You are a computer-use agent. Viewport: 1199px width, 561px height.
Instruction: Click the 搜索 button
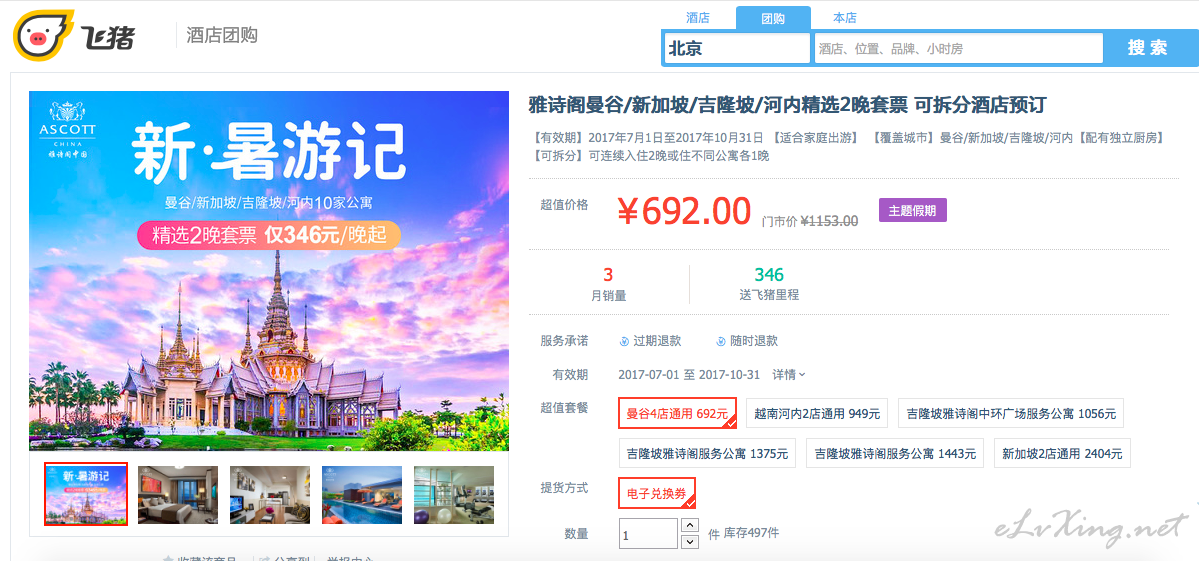tap(1148, 47)
